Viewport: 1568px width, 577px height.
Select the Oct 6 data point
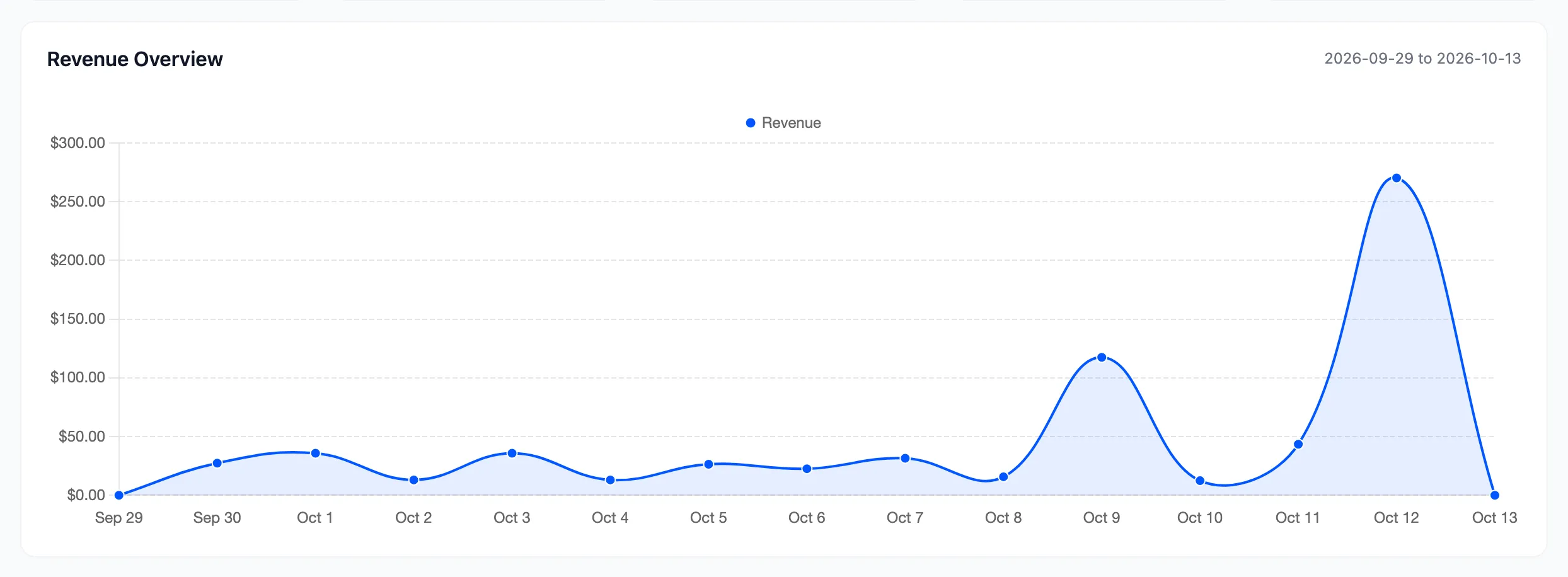click(x=807, y=469)
